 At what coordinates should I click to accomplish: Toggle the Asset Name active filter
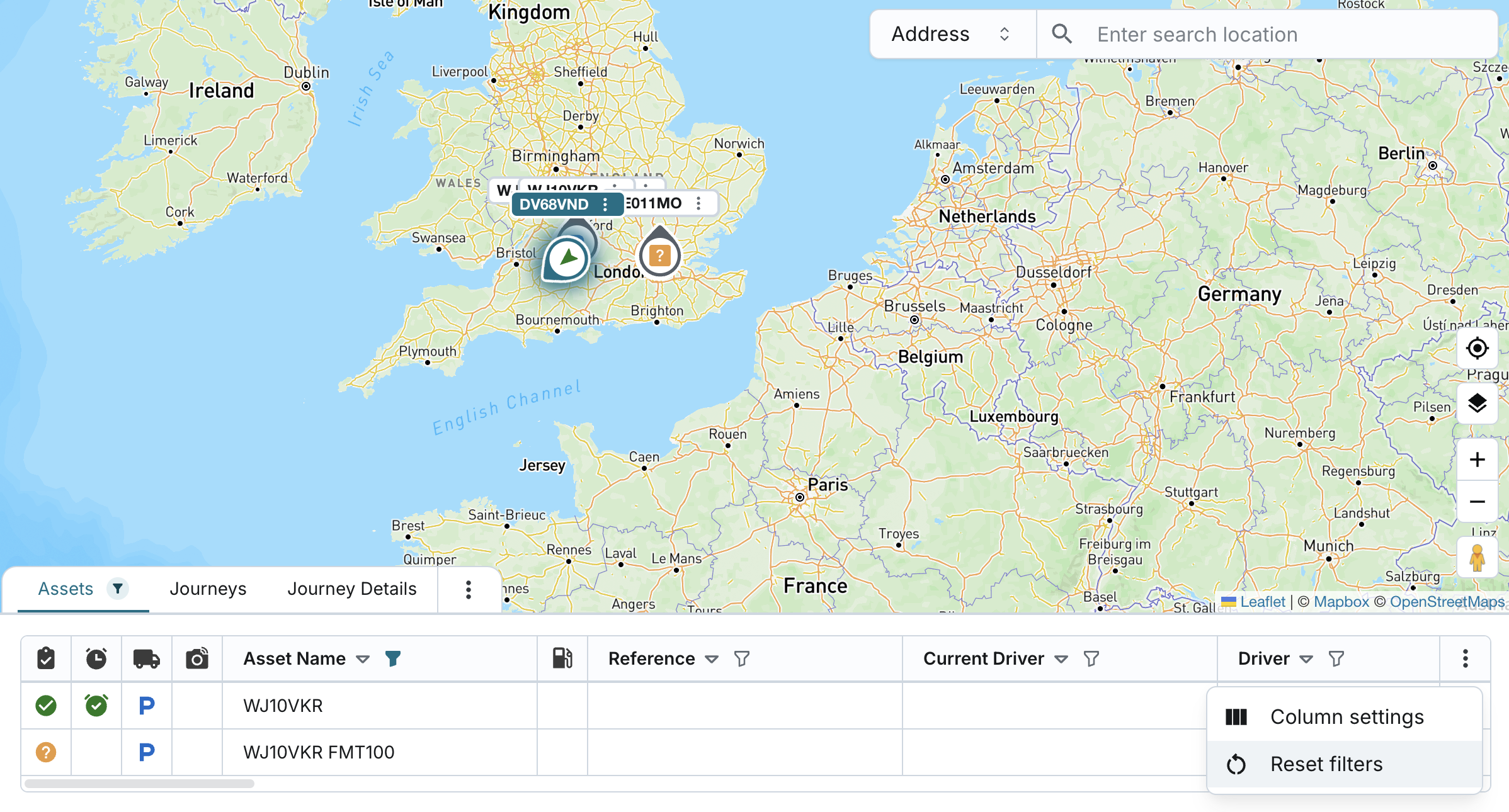(x=393, y=658)
